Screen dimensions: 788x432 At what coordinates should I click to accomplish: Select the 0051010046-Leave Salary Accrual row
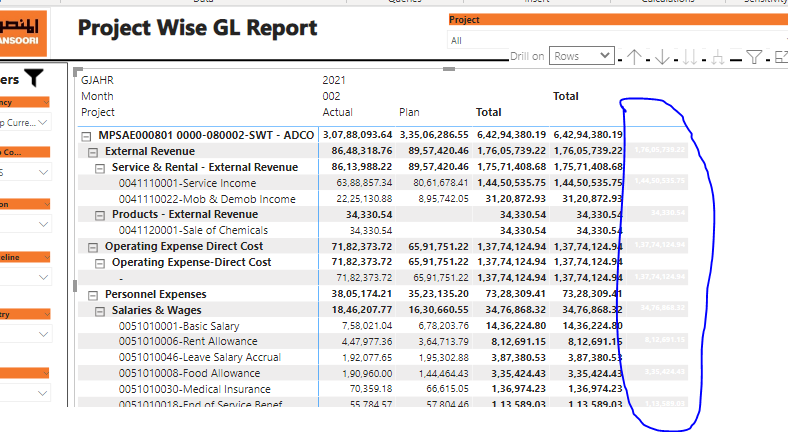[x=200, y=357]
